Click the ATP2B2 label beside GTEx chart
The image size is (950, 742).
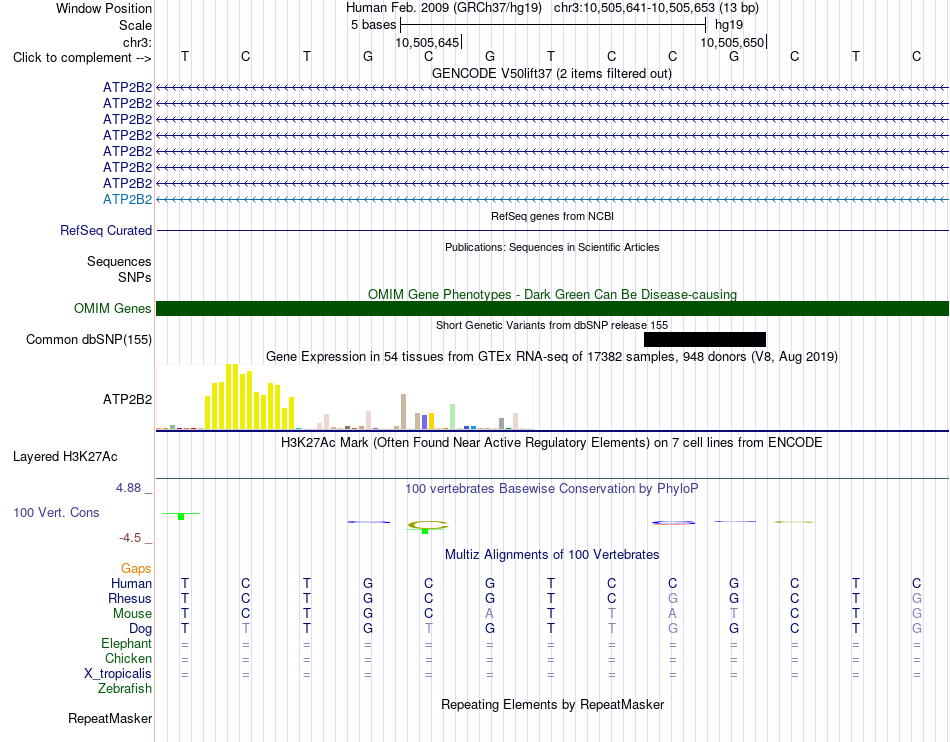click(x=127, y=399)
